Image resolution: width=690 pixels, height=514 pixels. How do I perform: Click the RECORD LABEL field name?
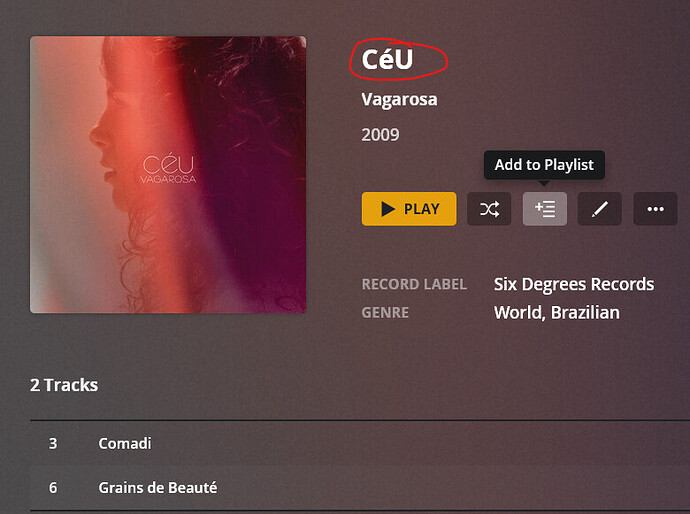coord(414,284)
